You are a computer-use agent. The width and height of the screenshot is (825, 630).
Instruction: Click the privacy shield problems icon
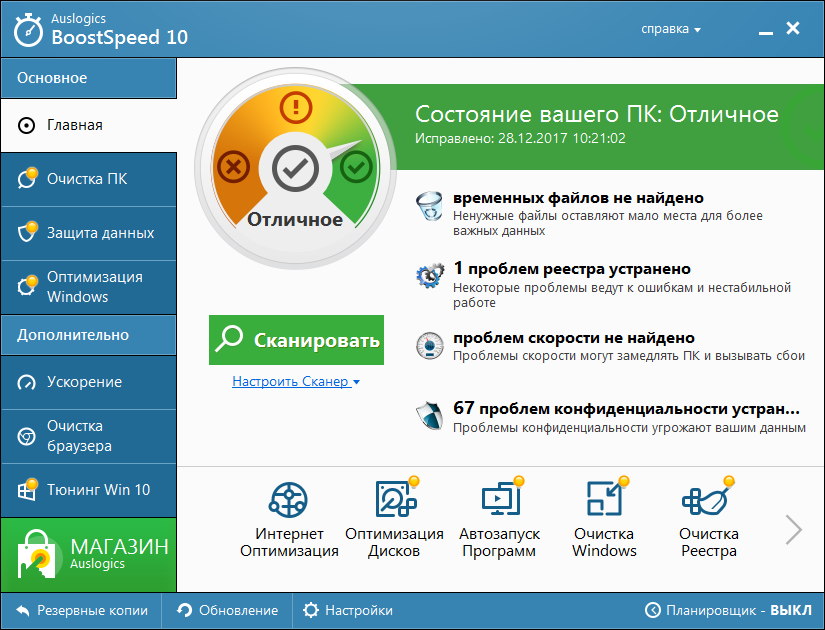430,416
